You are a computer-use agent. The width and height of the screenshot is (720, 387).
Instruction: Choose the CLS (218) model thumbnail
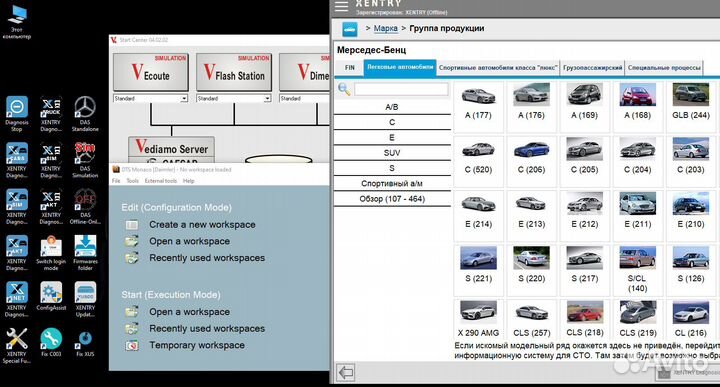pyautogui.click(x=584, y=312)
